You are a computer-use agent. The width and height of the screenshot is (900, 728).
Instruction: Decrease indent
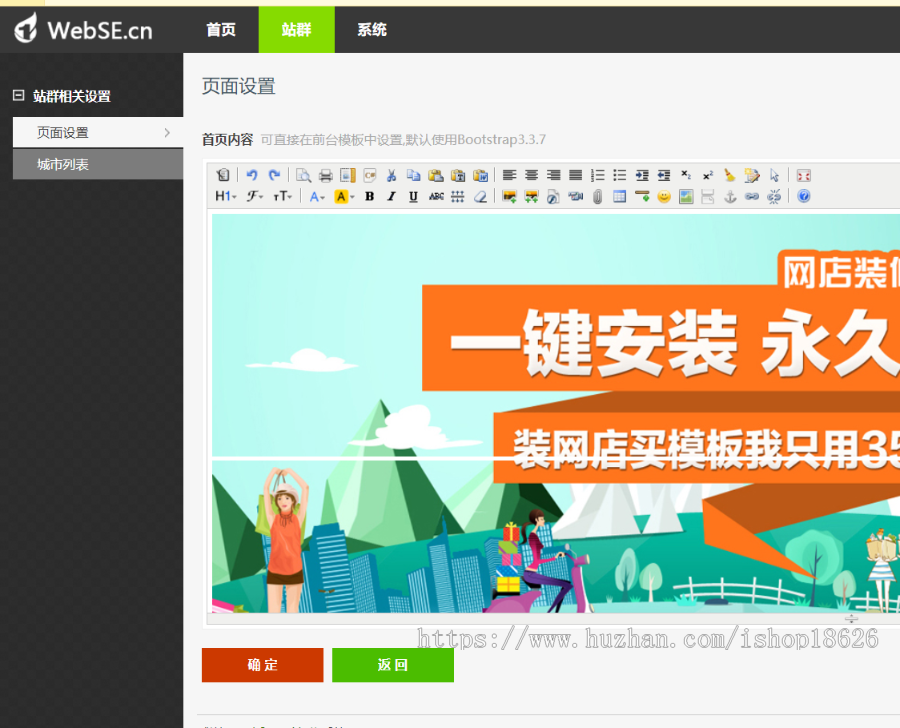(x=664, y=175)
